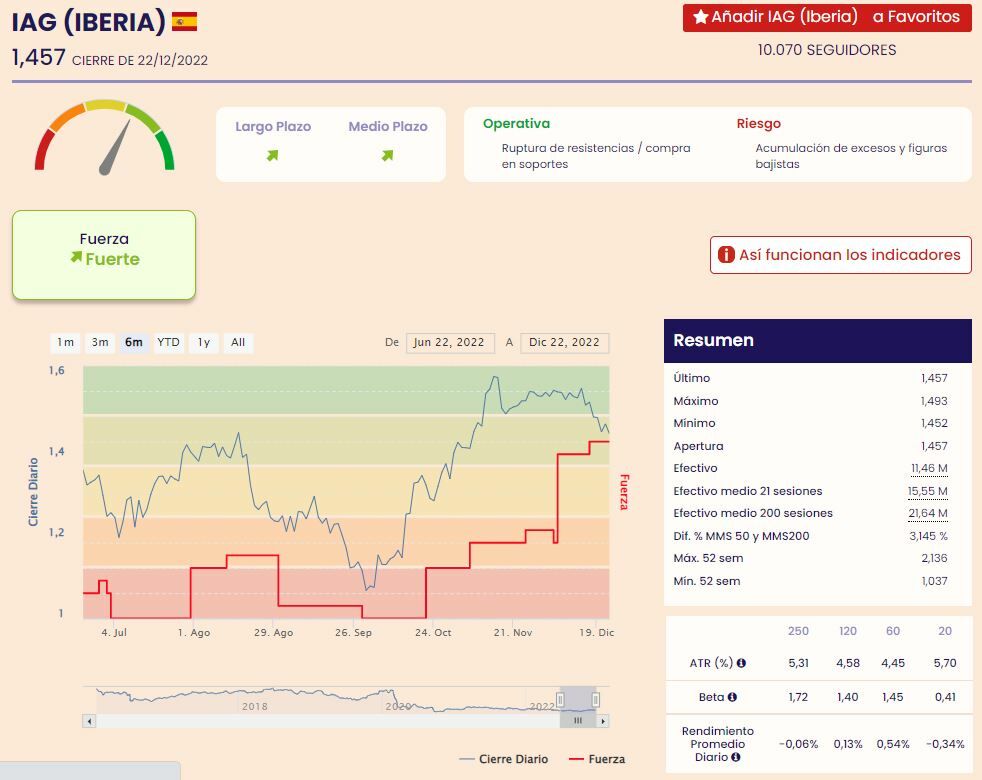982x780 pixels.
Task: Click the Apertura row label
Action: [x=698, y=446]
